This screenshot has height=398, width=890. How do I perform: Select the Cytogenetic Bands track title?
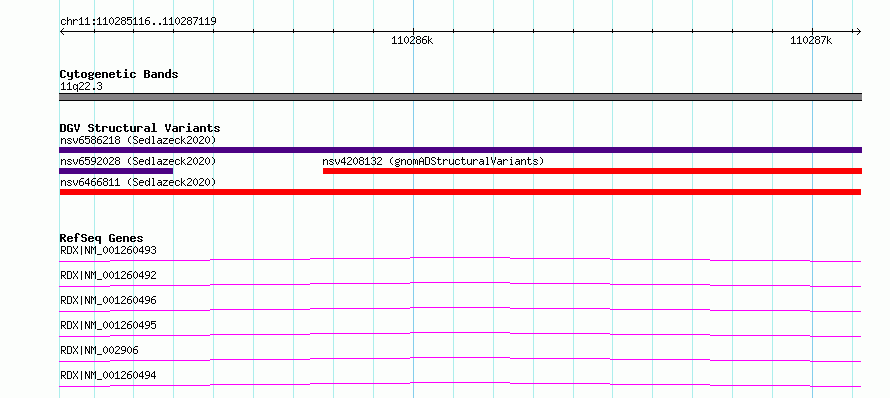[119, 74]
